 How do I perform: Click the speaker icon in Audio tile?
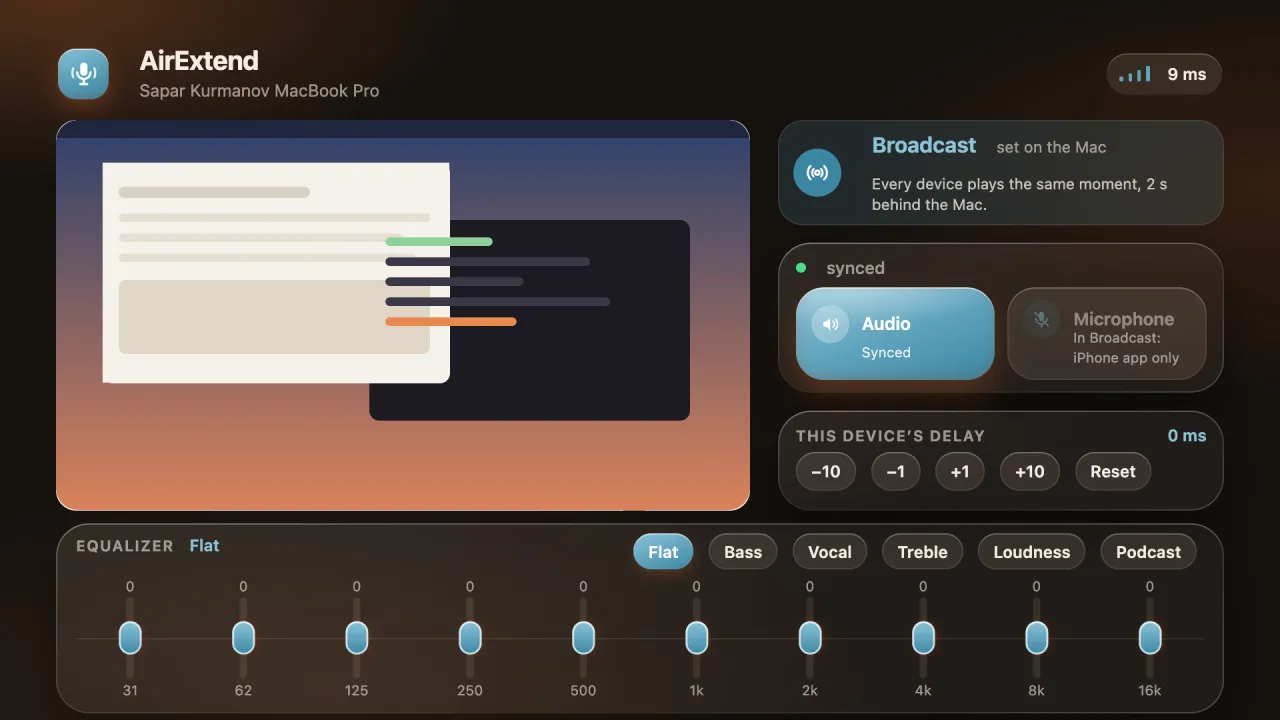830,324
